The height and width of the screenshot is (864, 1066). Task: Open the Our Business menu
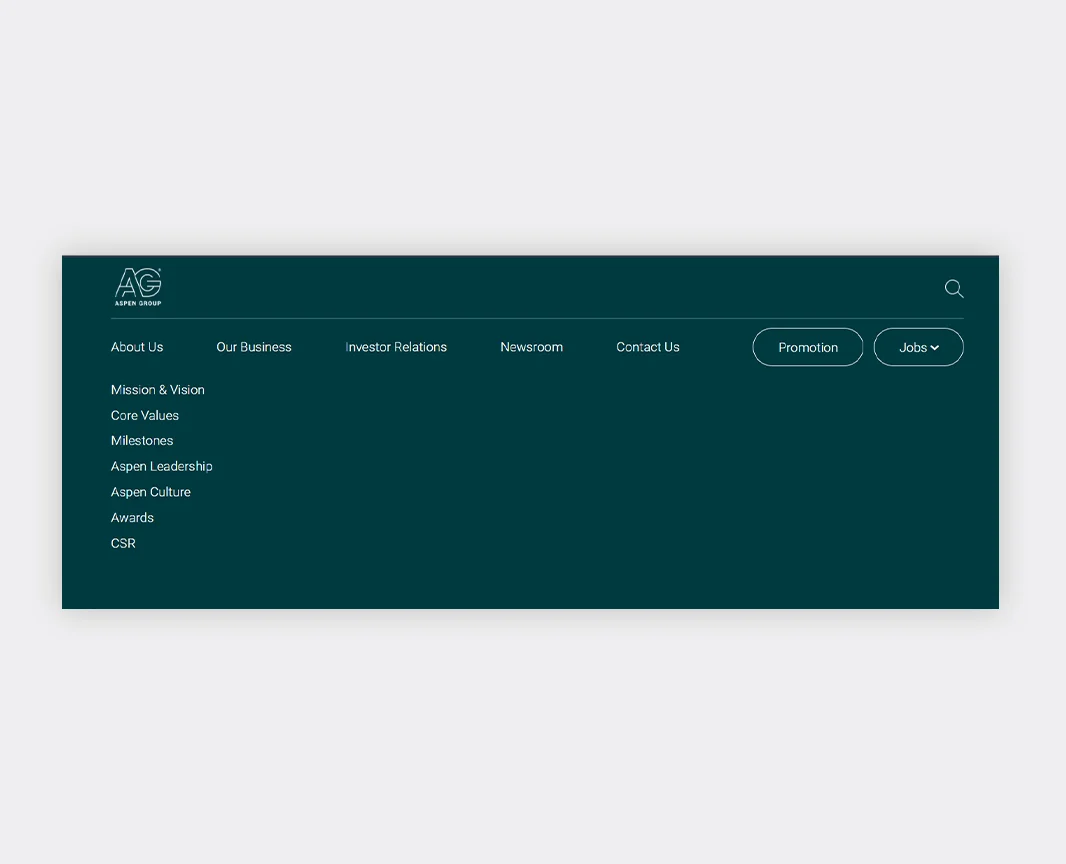(254, 347)
